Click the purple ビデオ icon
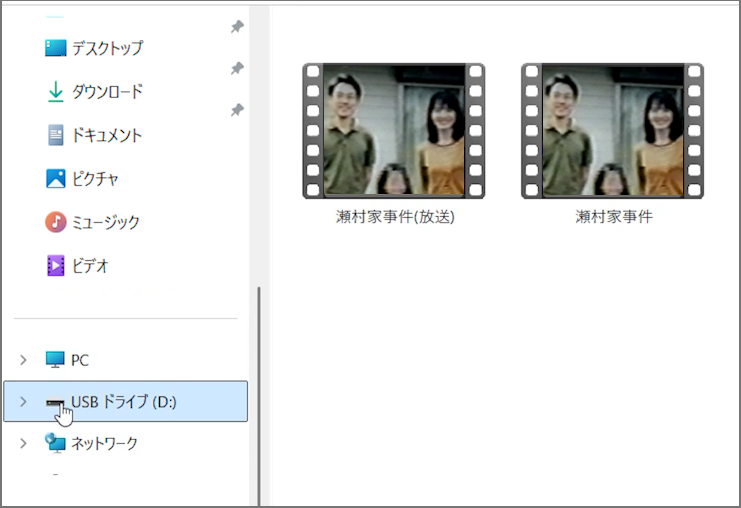The image size is (741, 508). [x=55, y=266]
